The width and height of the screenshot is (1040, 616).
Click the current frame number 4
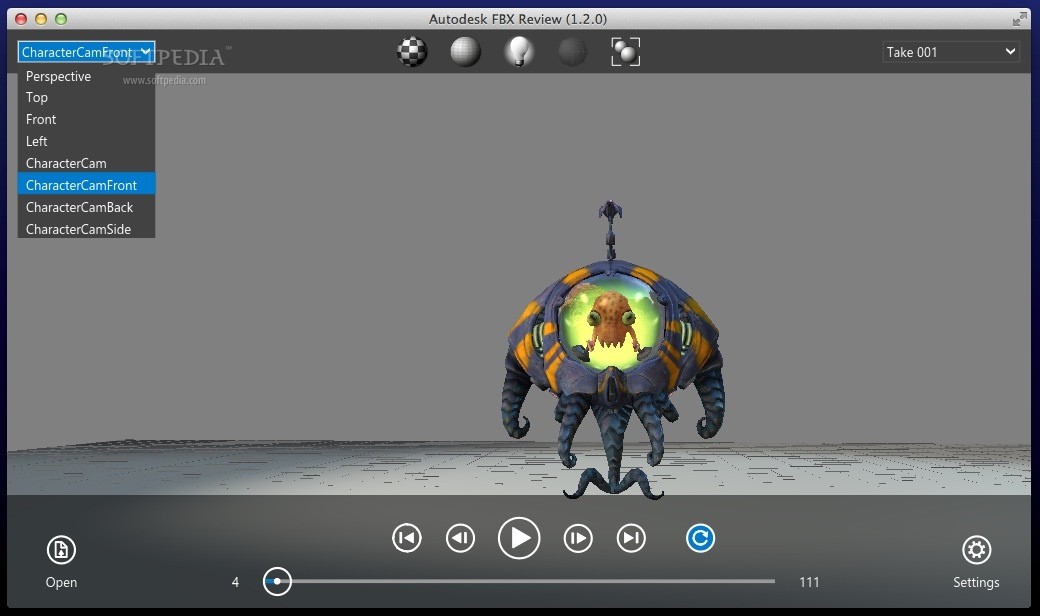pos(235,582)
